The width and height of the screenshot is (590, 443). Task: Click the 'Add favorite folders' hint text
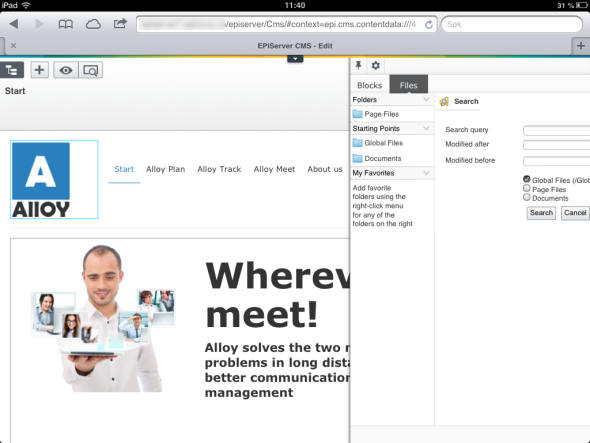382,206
